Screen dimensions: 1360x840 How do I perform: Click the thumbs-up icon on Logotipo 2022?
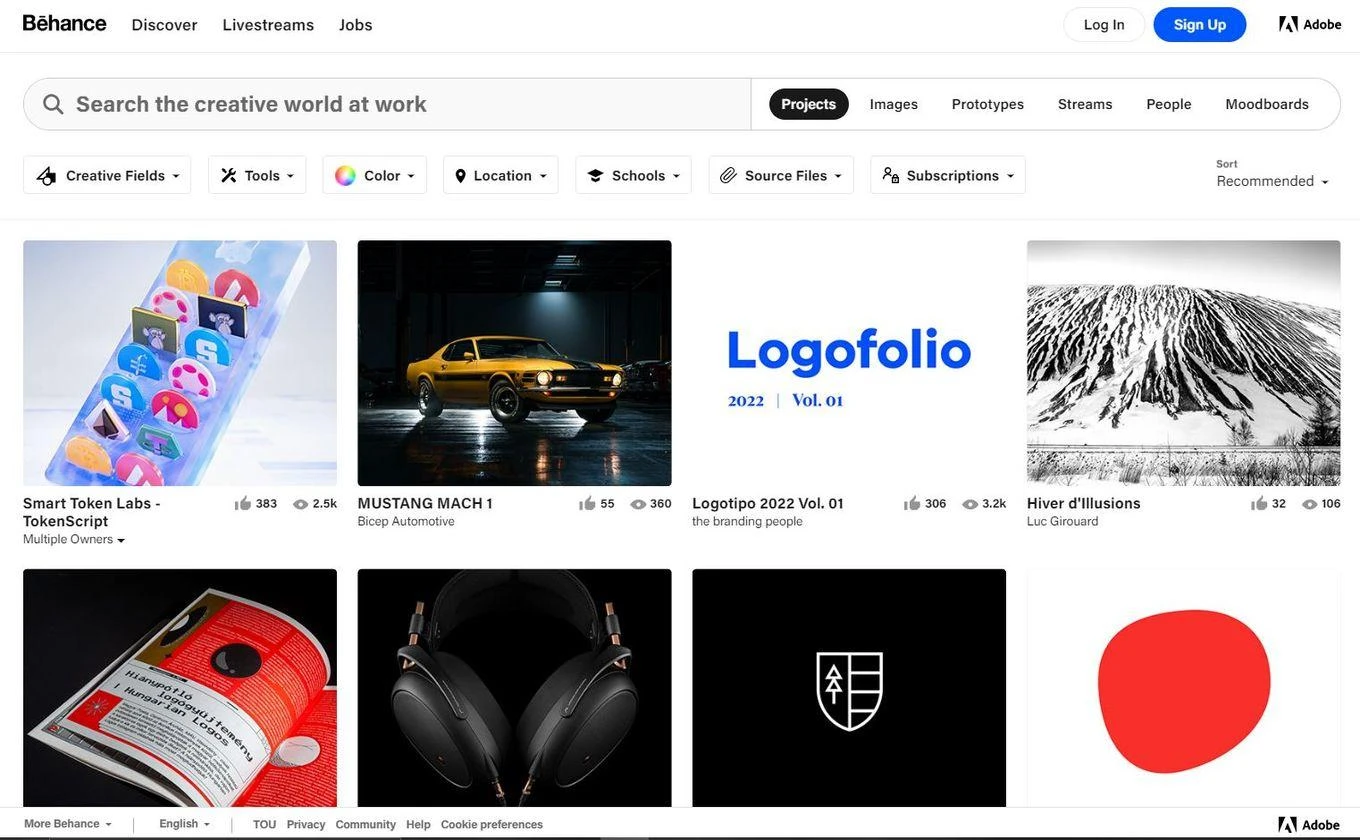(x=912, y=504)
